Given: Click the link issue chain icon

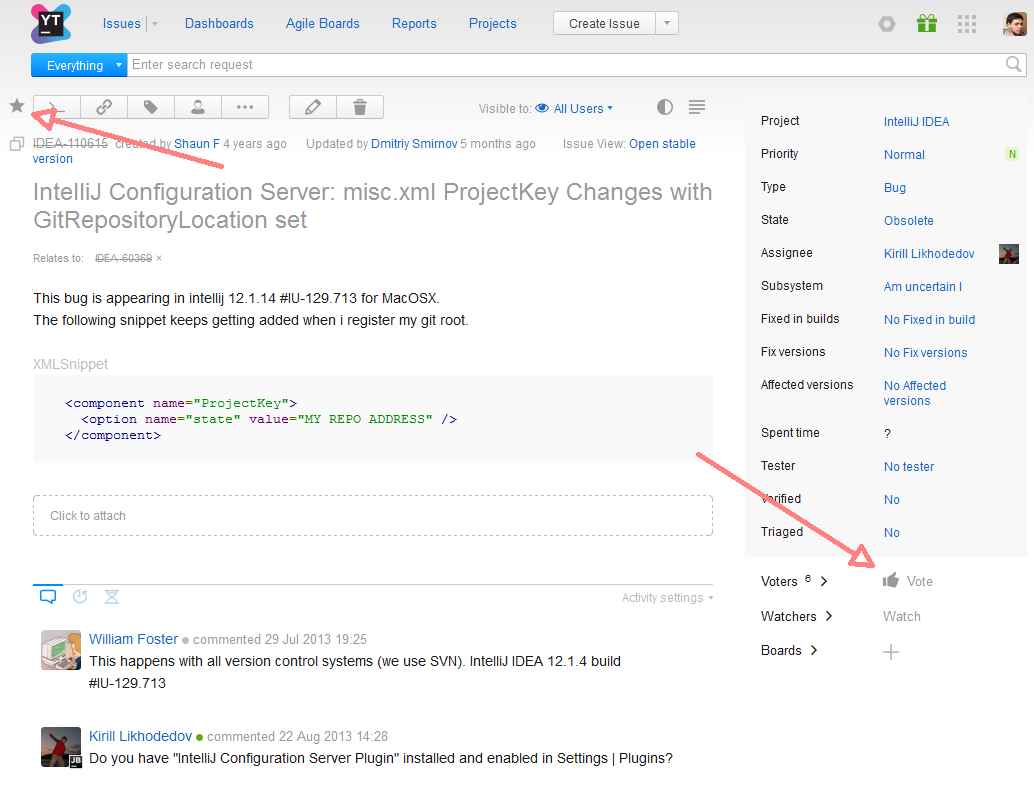Looking at the screenshot, I should [x=104, y=107].
